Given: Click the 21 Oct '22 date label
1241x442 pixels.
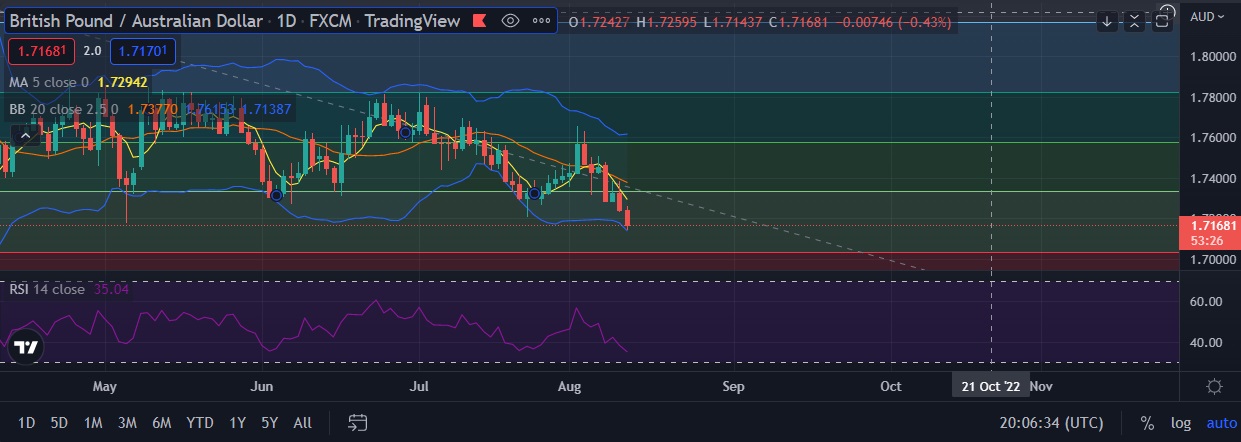Looking at the screenshot, I should tap(991, 386).
